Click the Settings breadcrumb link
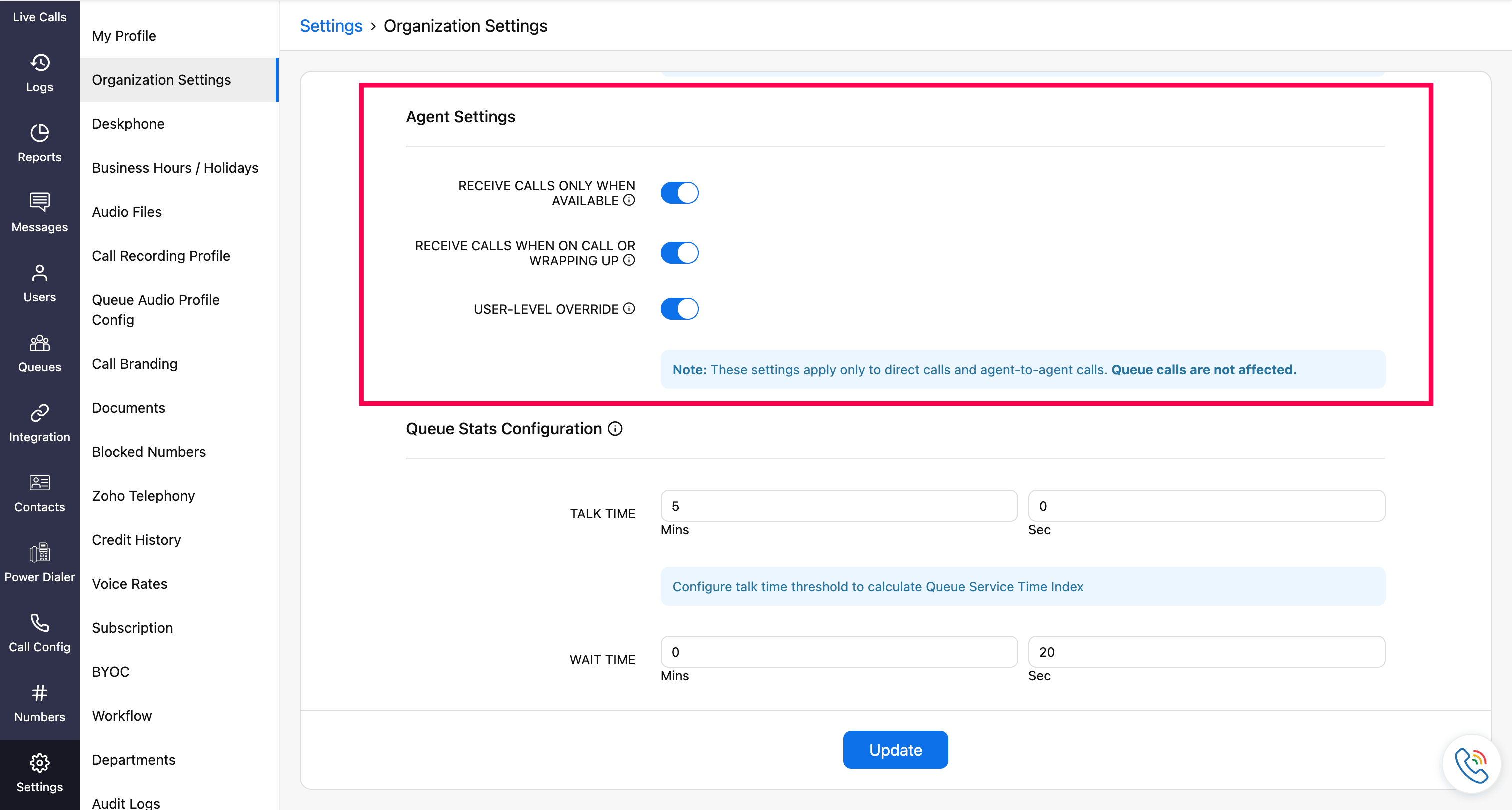1512x810 pixels. pyautogui.click(x=331, y=26)
